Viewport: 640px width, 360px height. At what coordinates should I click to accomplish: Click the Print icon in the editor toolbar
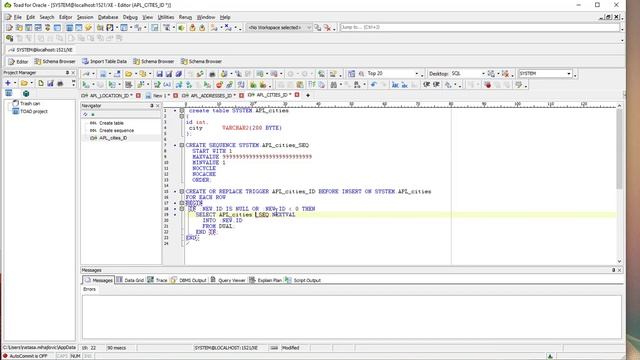tap(212, 74)
